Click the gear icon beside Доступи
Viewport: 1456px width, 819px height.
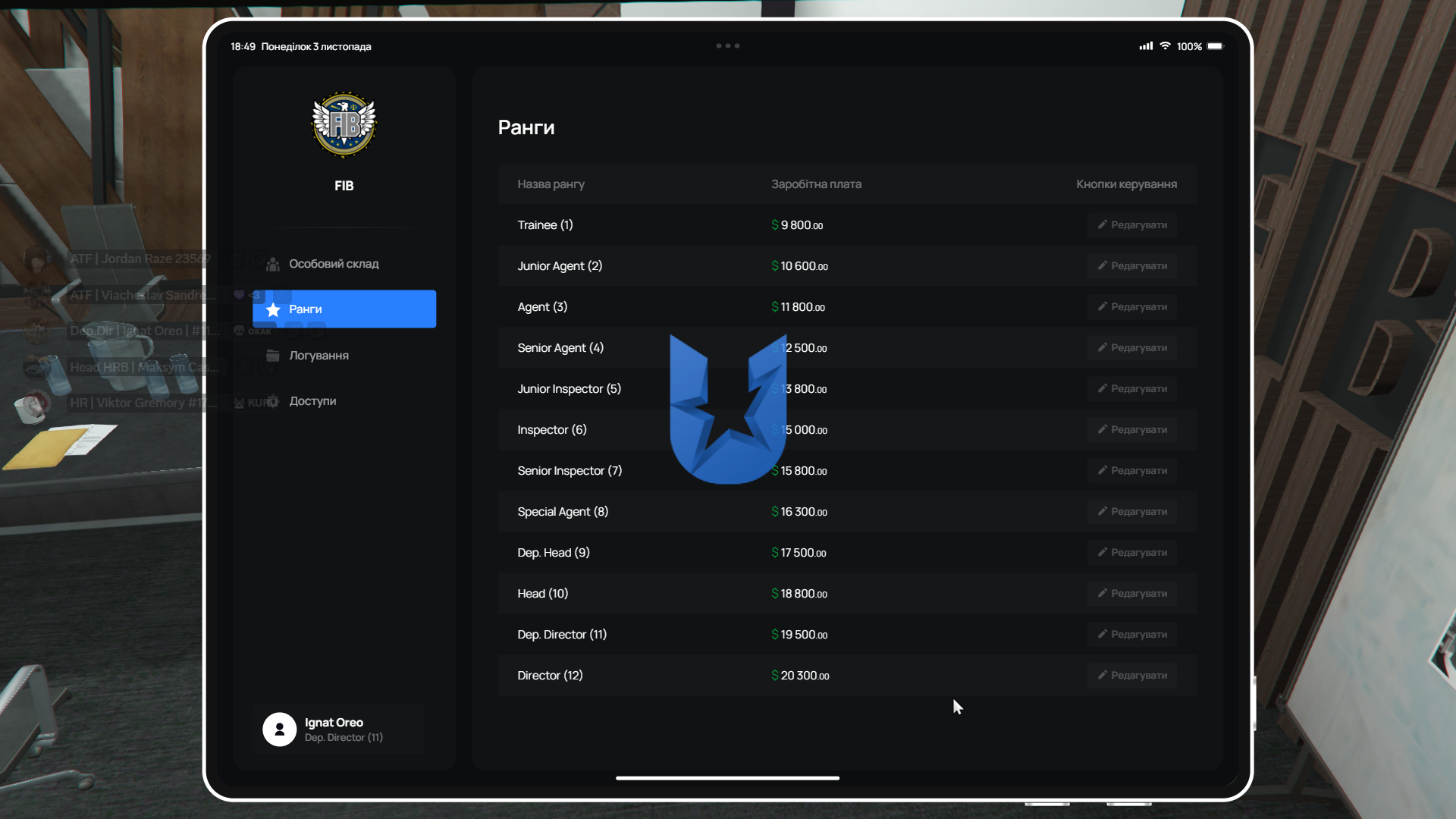(x=273, y=401)
